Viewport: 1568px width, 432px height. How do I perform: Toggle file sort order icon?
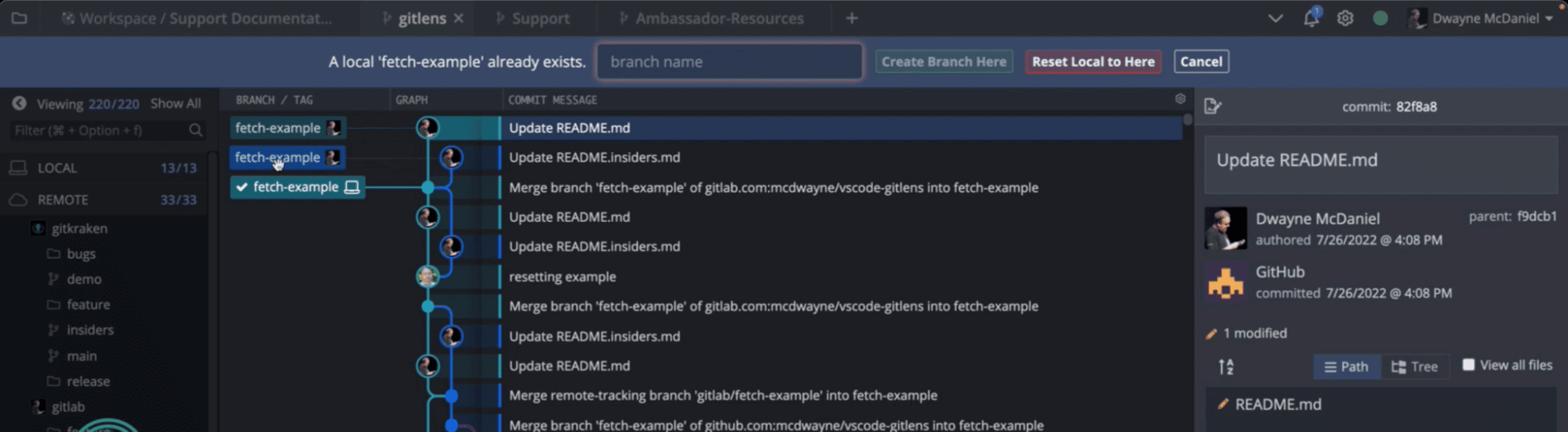pos(1226,366)
